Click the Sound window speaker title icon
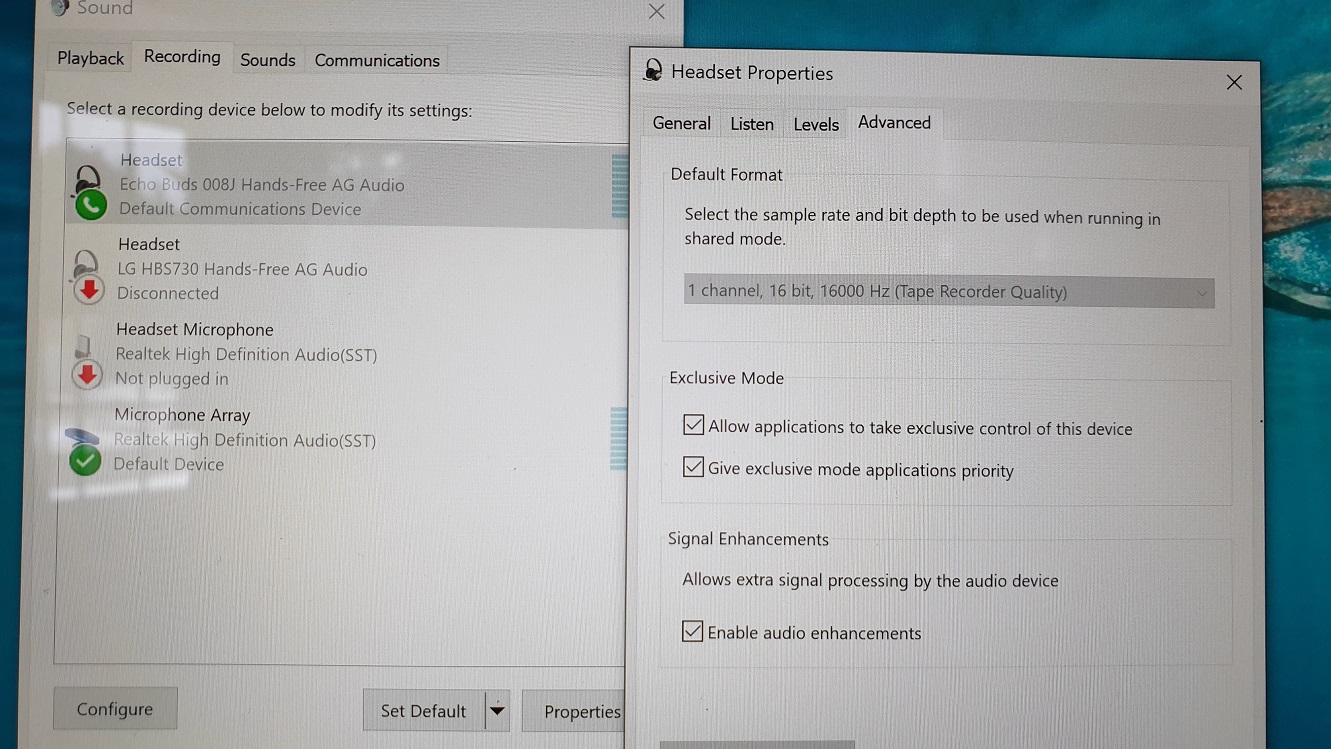Image resolution: width=1331 pixels, height=749 pixels. (59, 6)
